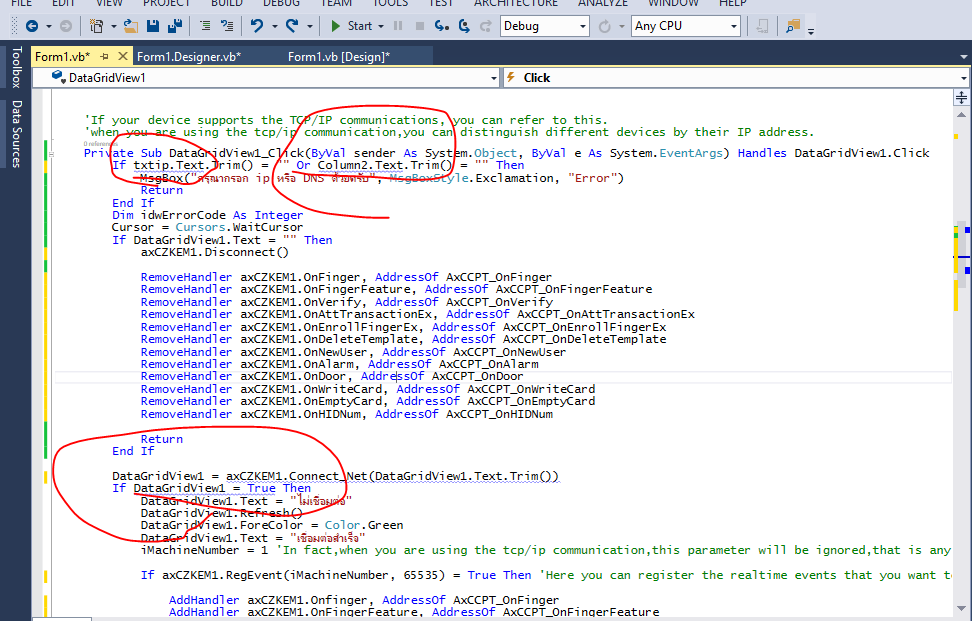Pin the Form1.vb tab
Image resolution: width=972 pixels, height=621 pixels.
(105, 57)
